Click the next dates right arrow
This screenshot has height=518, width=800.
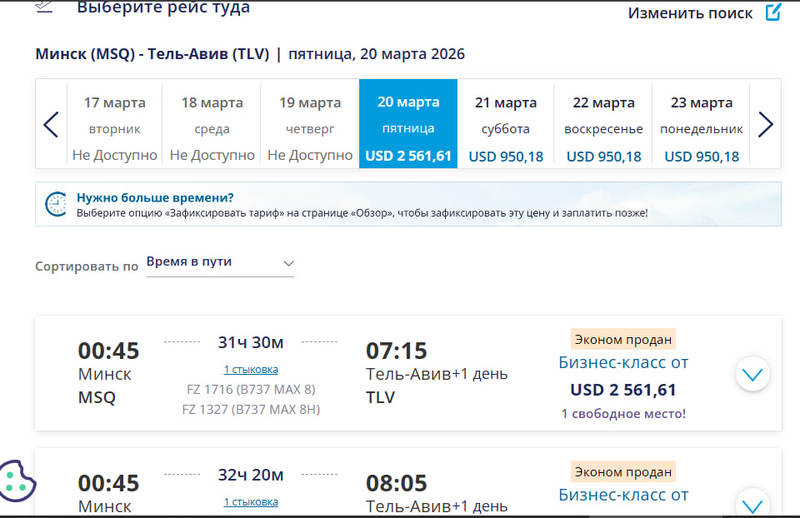coord(765,125)
